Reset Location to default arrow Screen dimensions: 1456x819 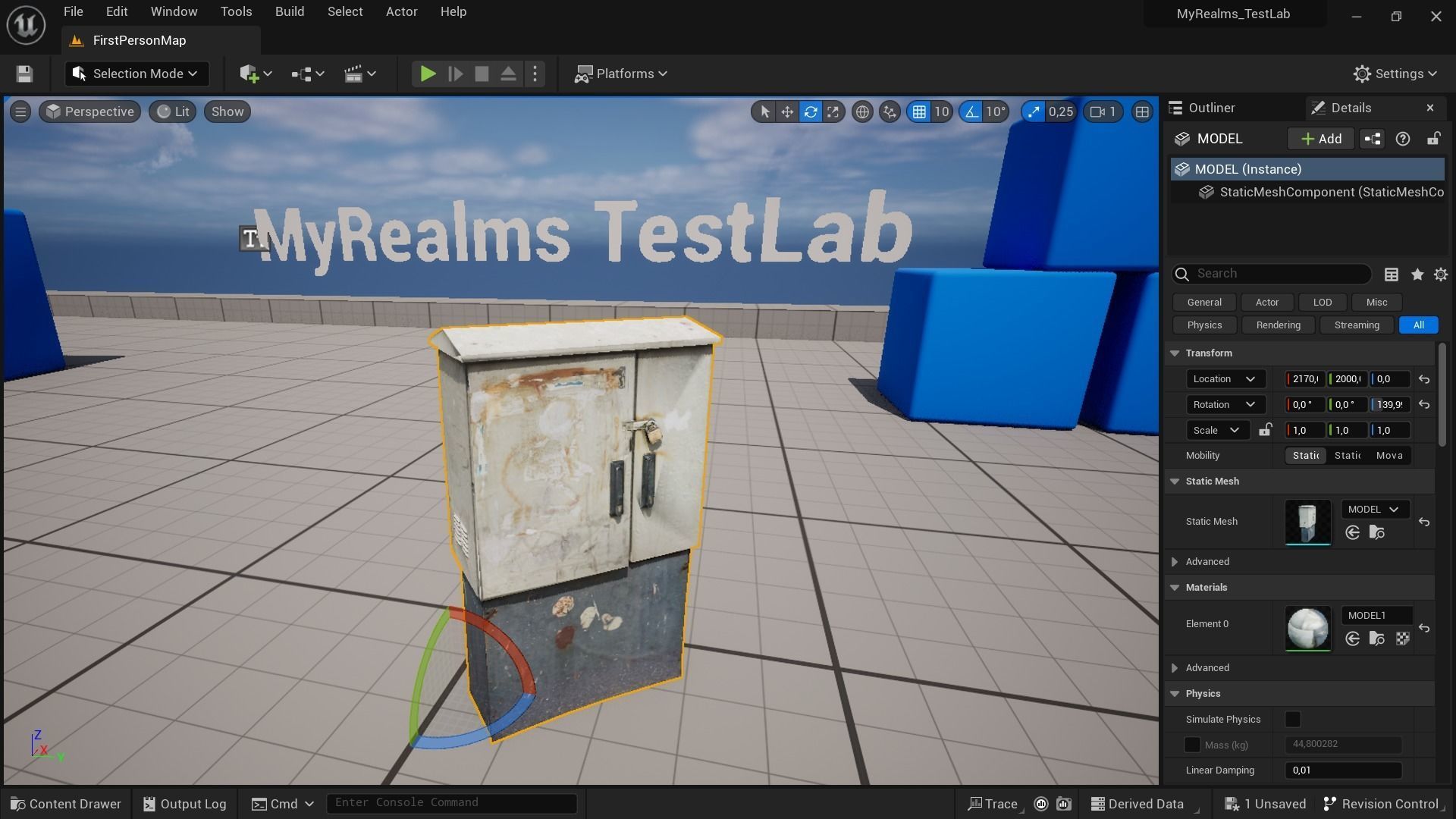[x=1424, y=379]
